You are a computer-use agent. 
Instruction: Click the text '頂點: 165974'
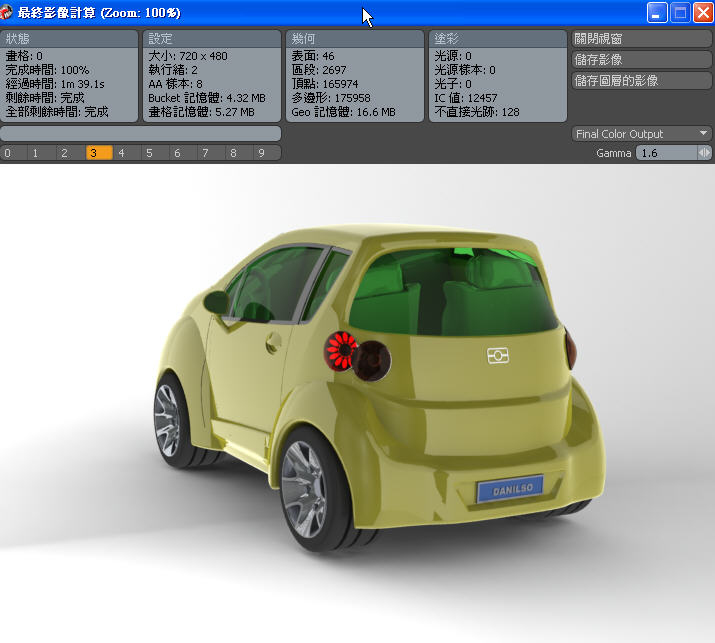[325, 84]
